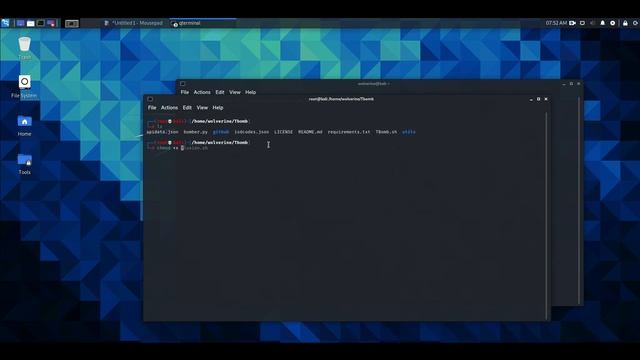
Task: Click the back terminal's title bar window icon
Action: pos(183,84)
